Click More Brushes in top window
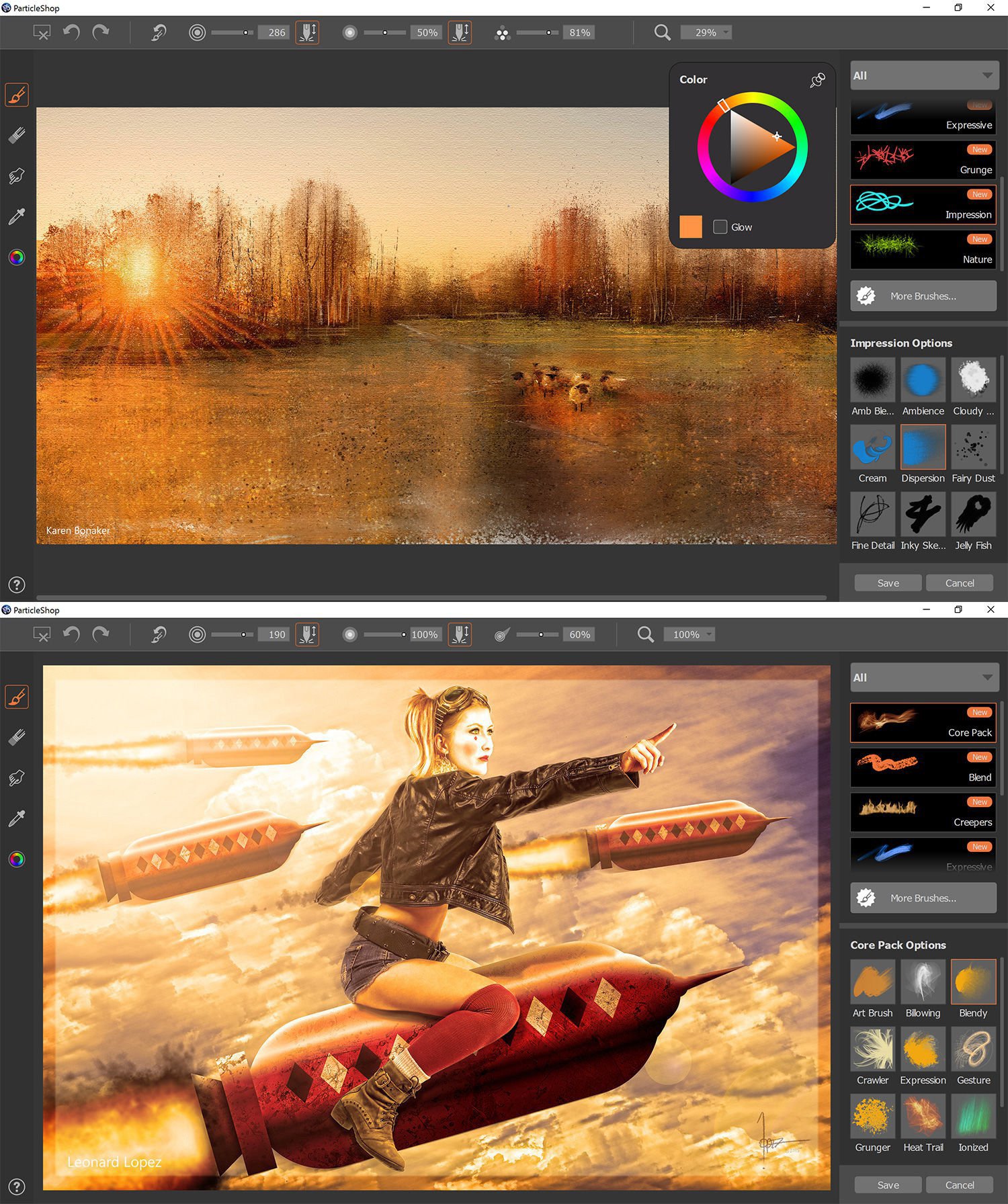The height and width of the screenshot is (1204, 1008). tap(923, 296)
